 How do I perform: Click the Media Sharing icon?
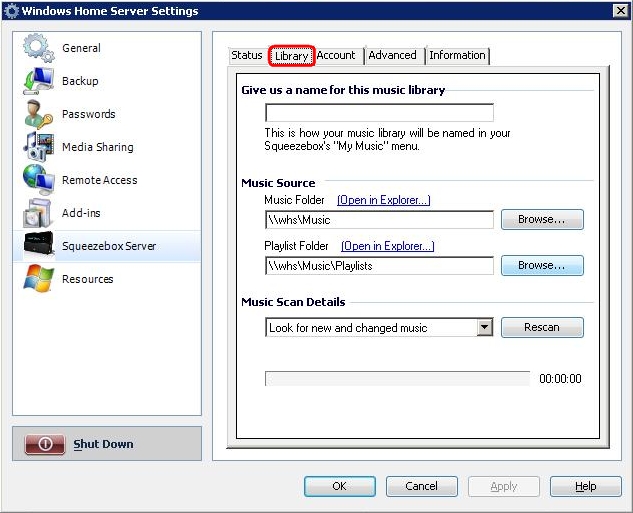click(x=38, y=147)
